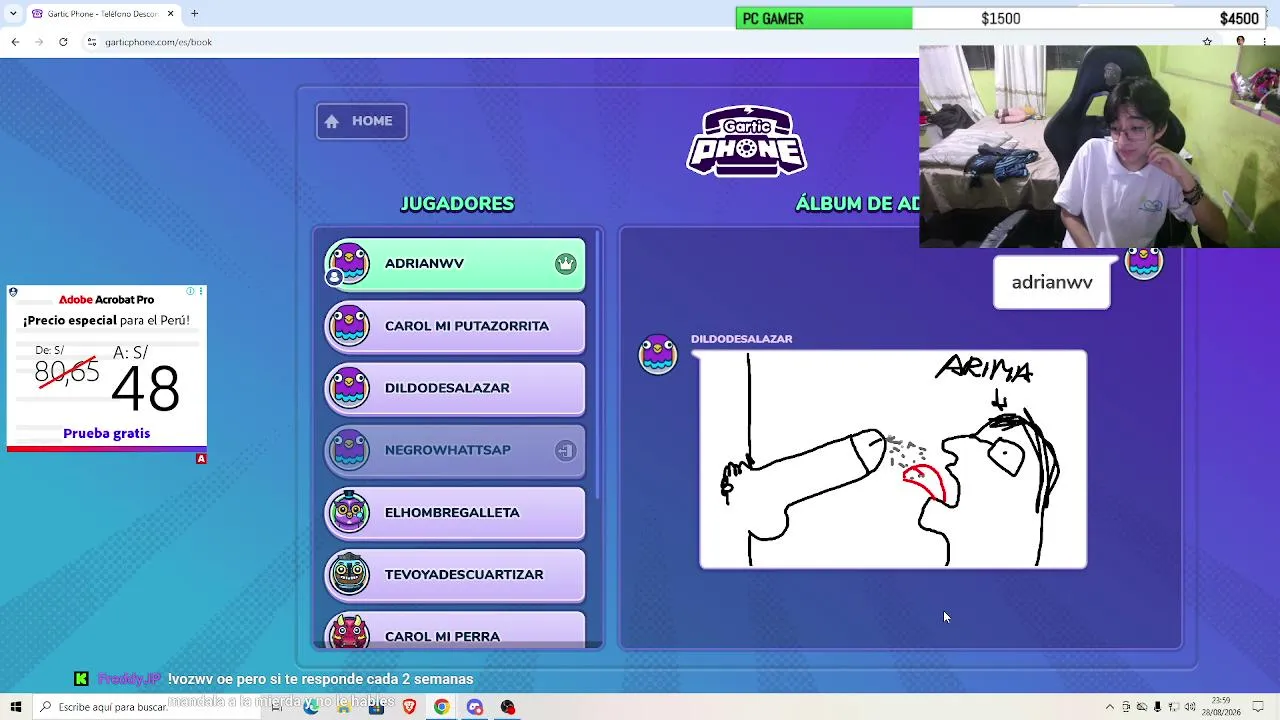The width and height of the screenshot is (1280, 720).
Task: Select the DILDODESALAZAR player row
Action: click(x=455, y=388)
